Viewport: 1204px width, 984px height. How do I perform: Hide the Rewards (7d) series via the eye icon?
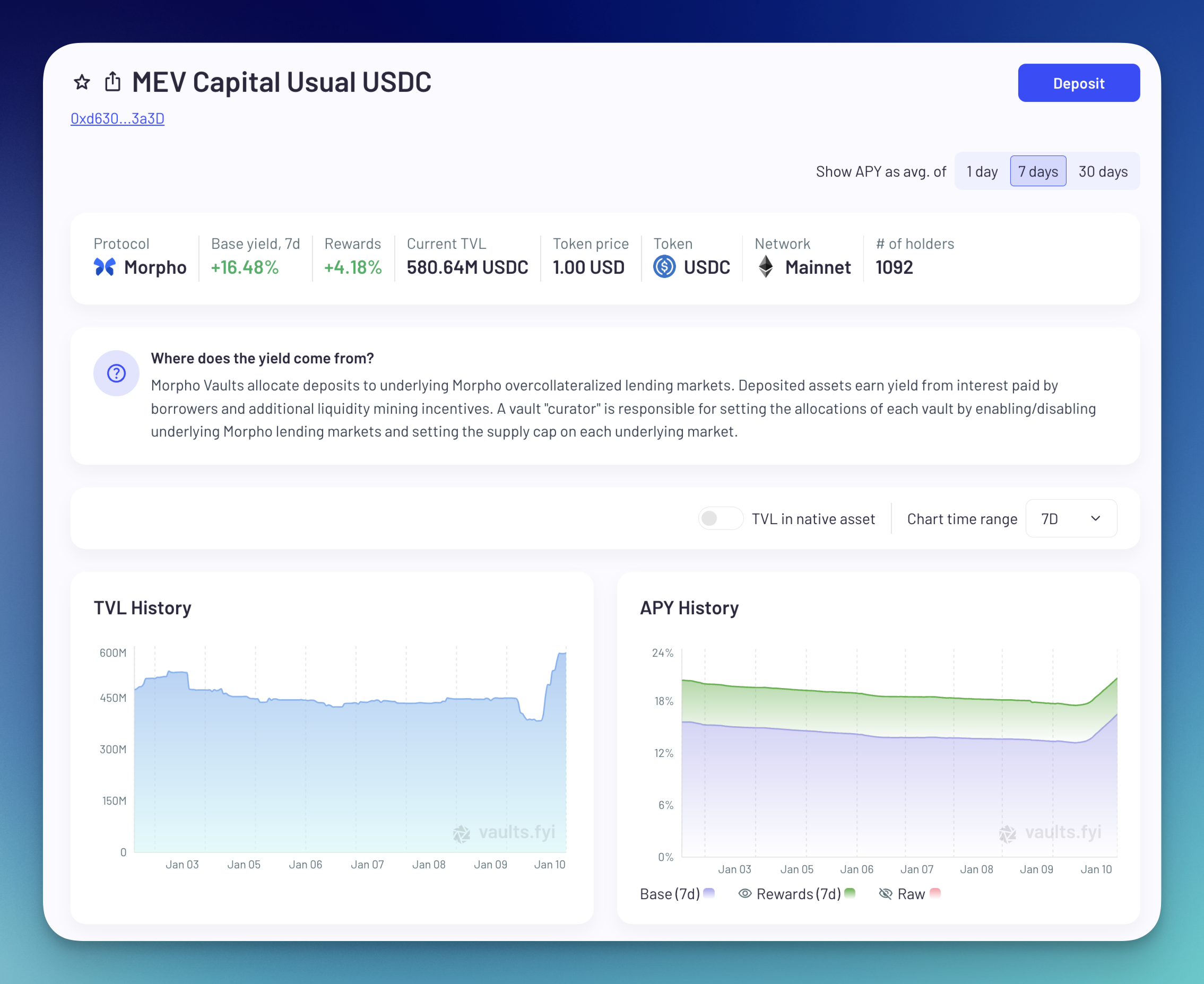745,893
